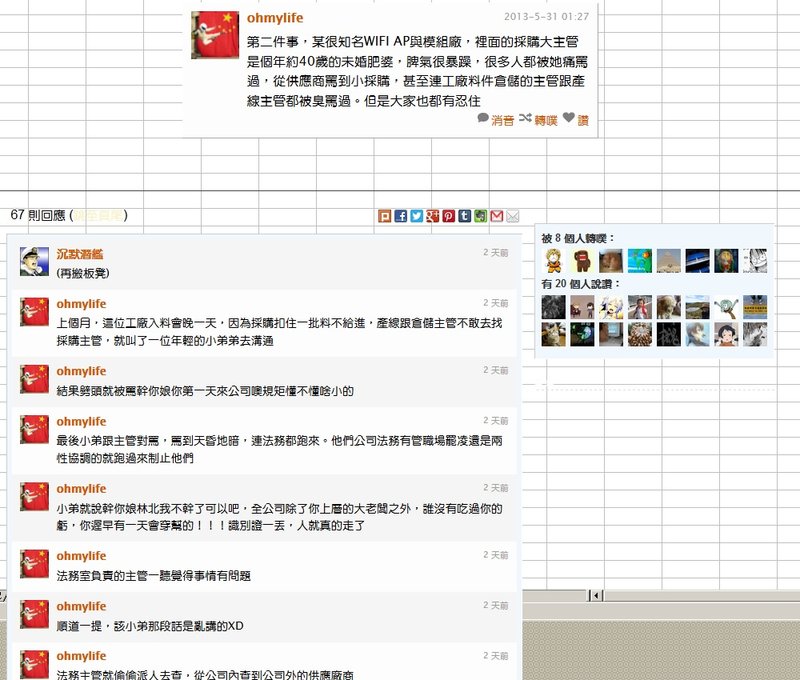
Task: Open first replurker's avatar under 被 8 個人轉噗
Action: 554,261
